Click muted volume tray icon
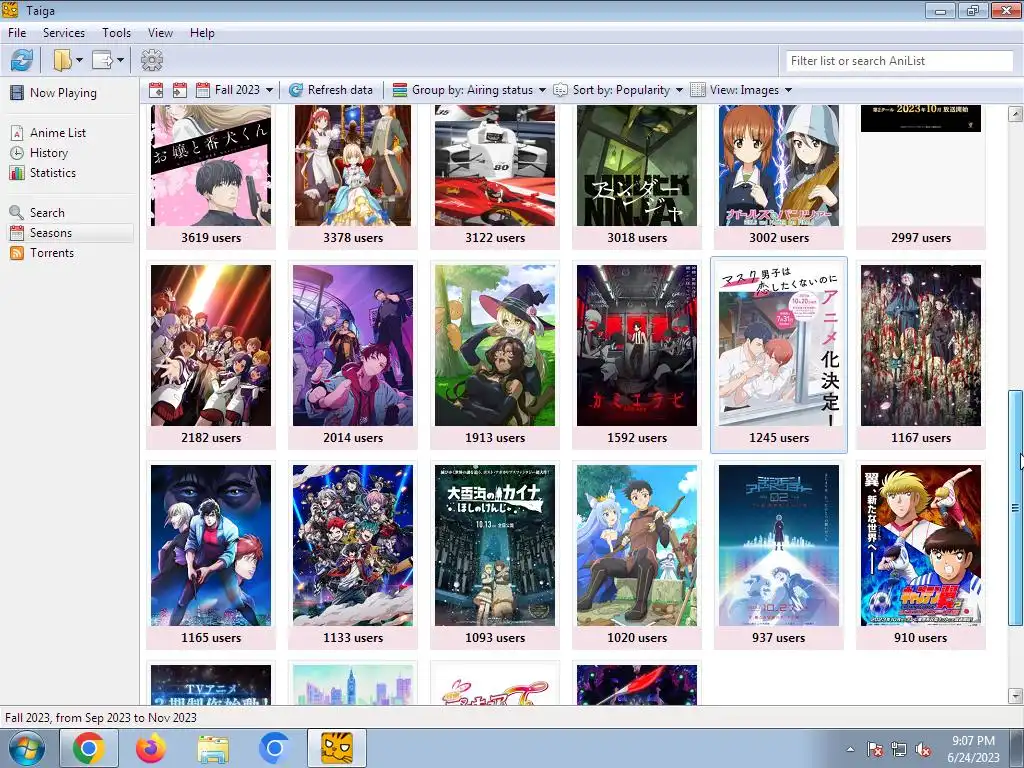1024x768 pixels. pyautogui.click(x=923, y=750)
